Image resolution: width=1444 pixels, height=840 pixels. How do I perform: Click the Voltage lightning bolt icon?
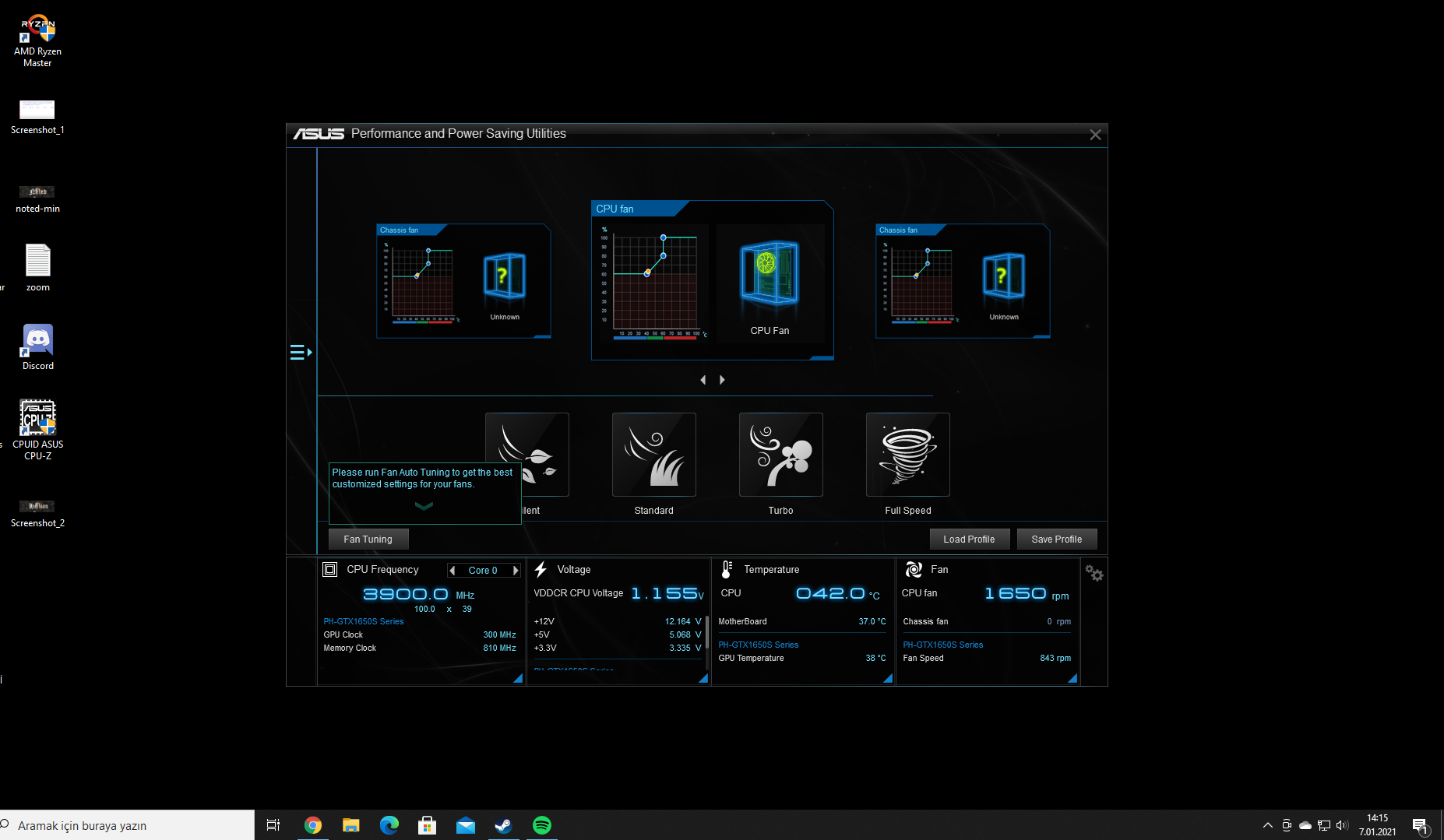coord(541,569)
